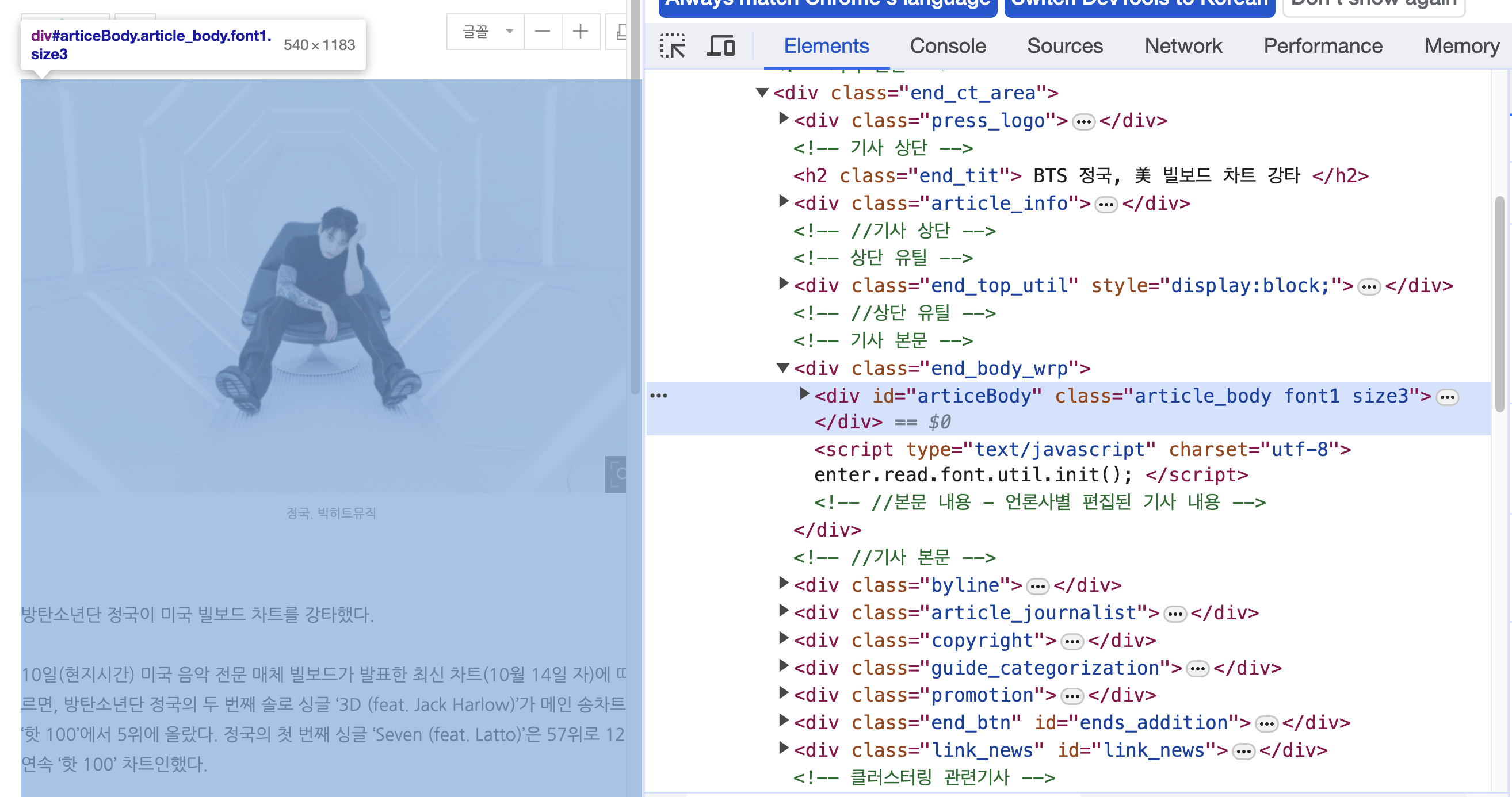Expand the byline div node
Screen dimensions: 1512x797
click(783, 583)
